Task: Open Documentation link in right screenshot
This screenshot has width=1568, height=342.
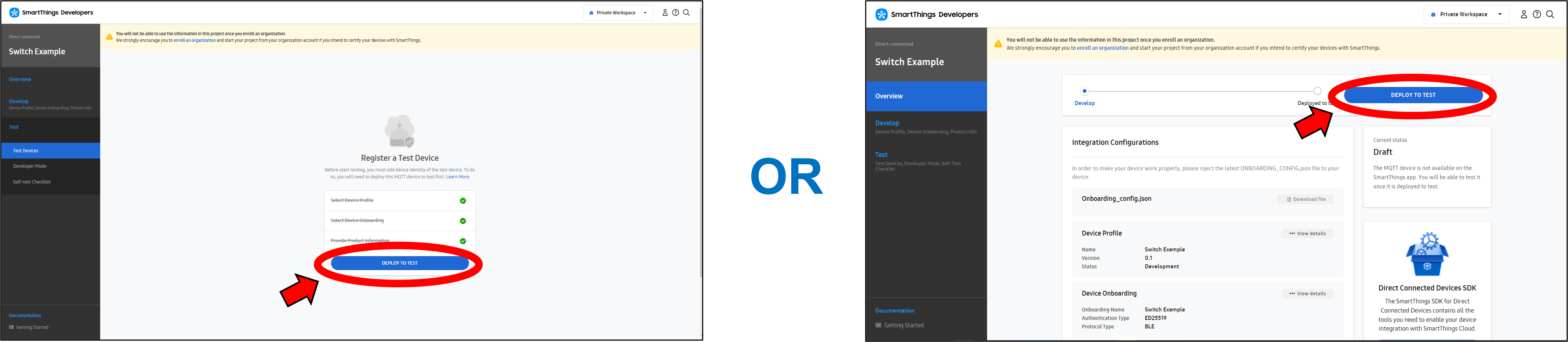Action: coord(894,311)
